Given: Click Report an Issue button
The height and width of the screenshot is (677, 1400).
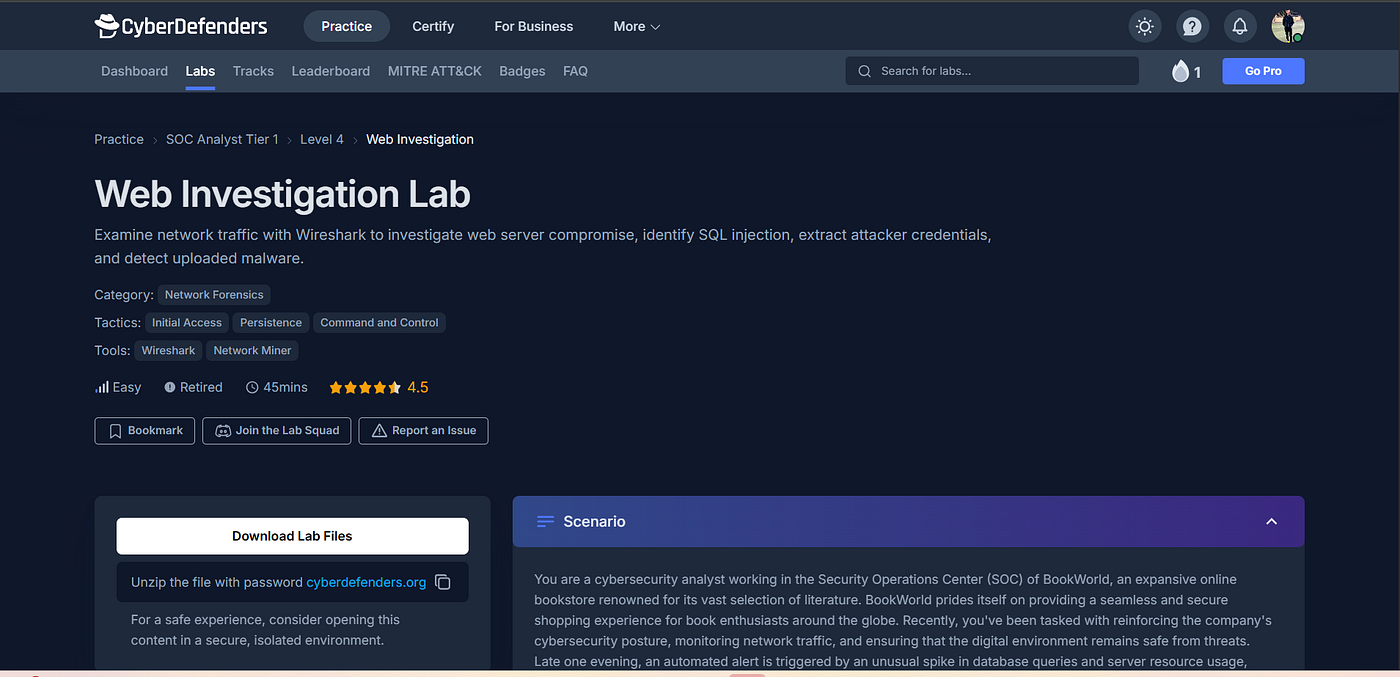Looking at the screenshot, I should coord(423,431).
